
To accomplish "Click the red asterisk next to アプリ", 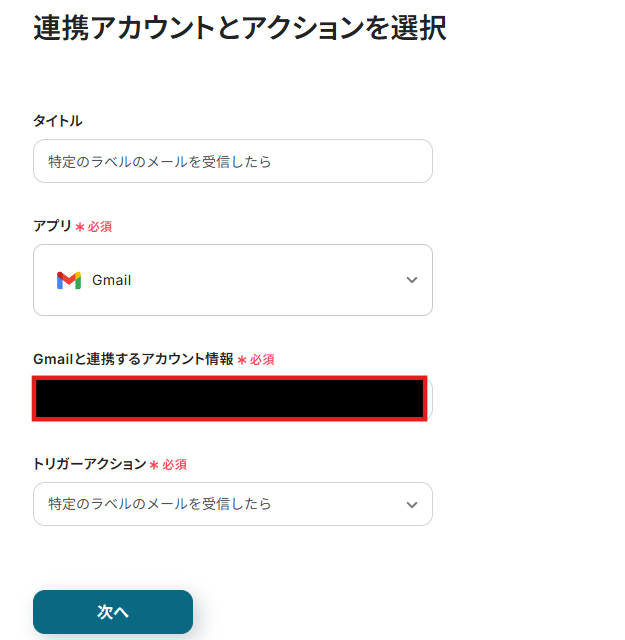I will pyautogui.click(x=80, y=227).
